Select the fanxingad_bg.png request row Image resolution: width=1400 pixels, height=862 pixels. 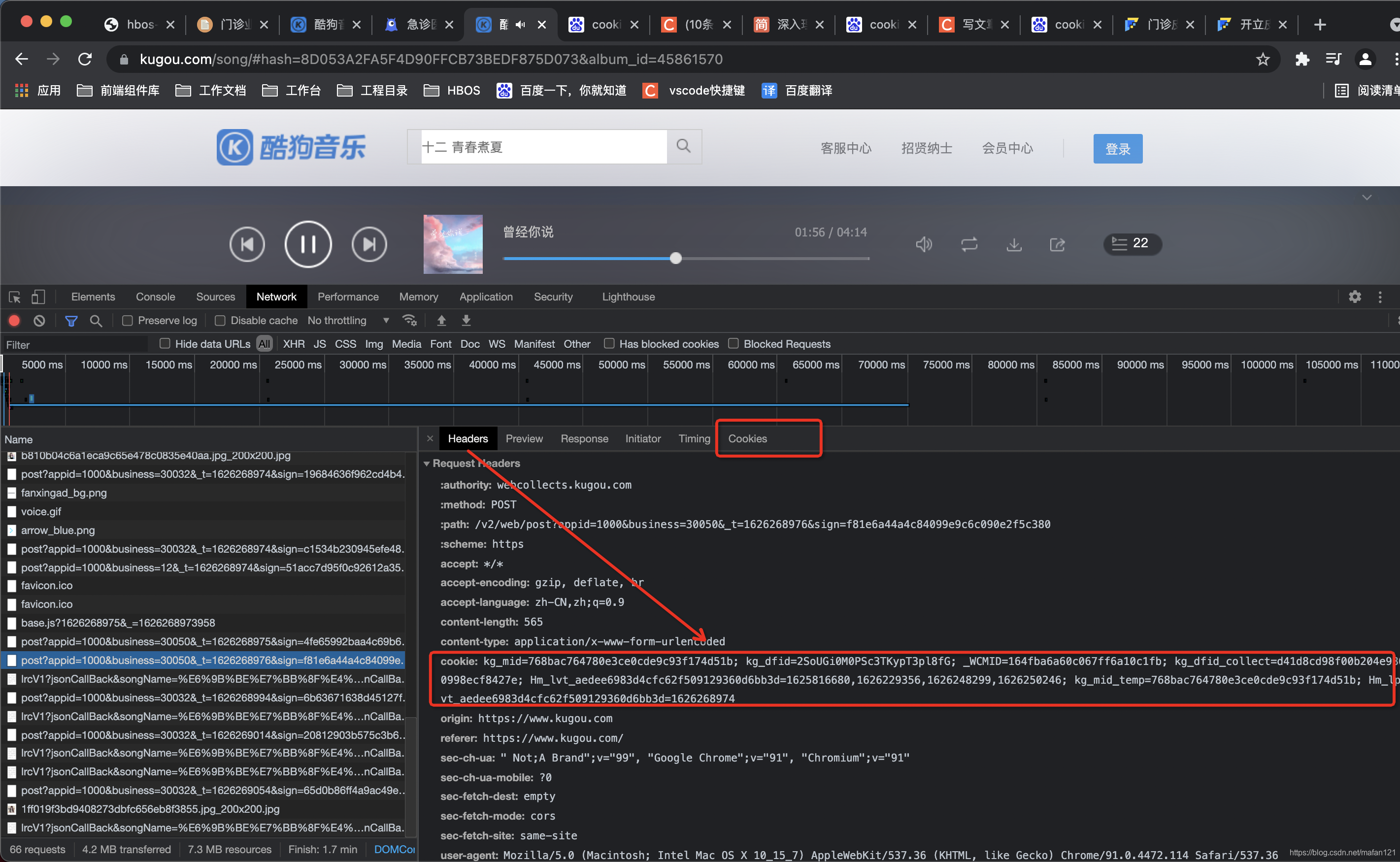[x=203, y=493]
